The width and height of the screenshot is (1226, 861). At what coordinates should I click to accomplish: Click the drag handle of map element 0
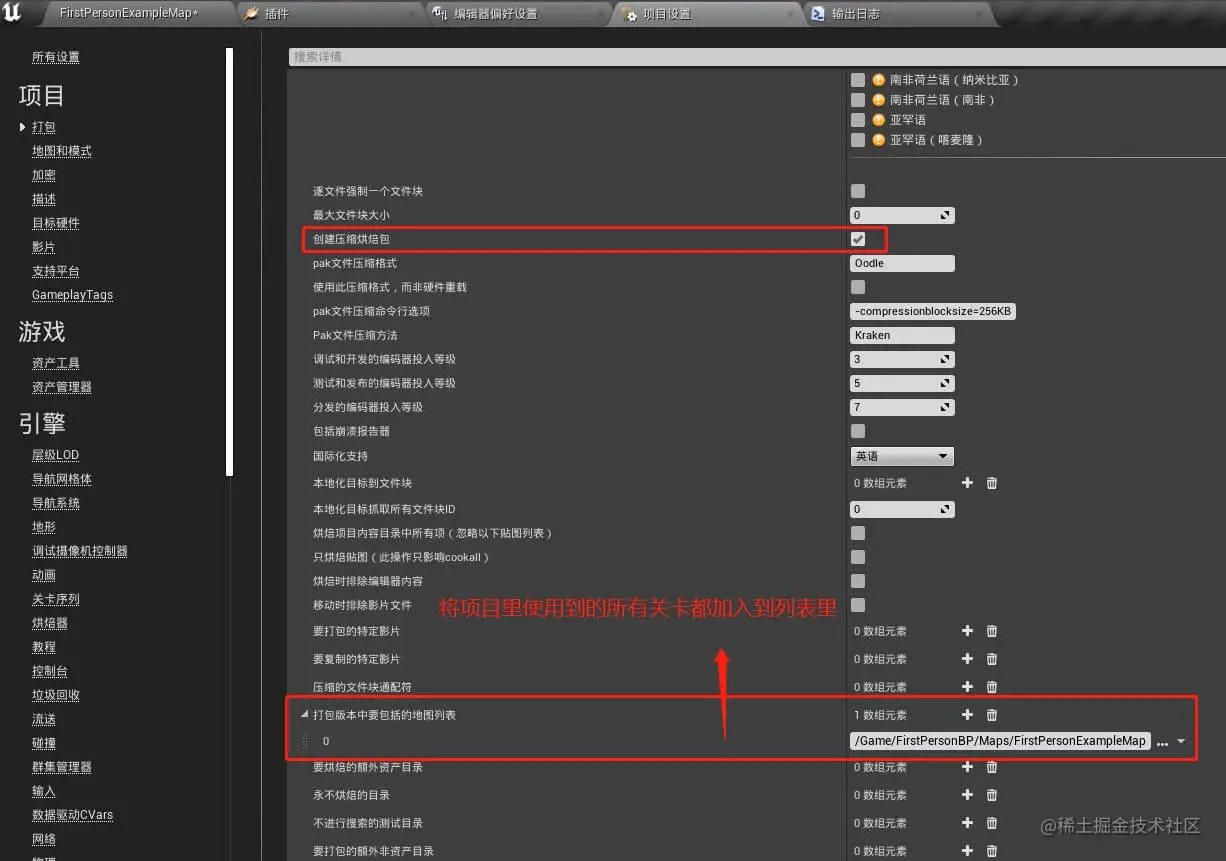point(305,741)
